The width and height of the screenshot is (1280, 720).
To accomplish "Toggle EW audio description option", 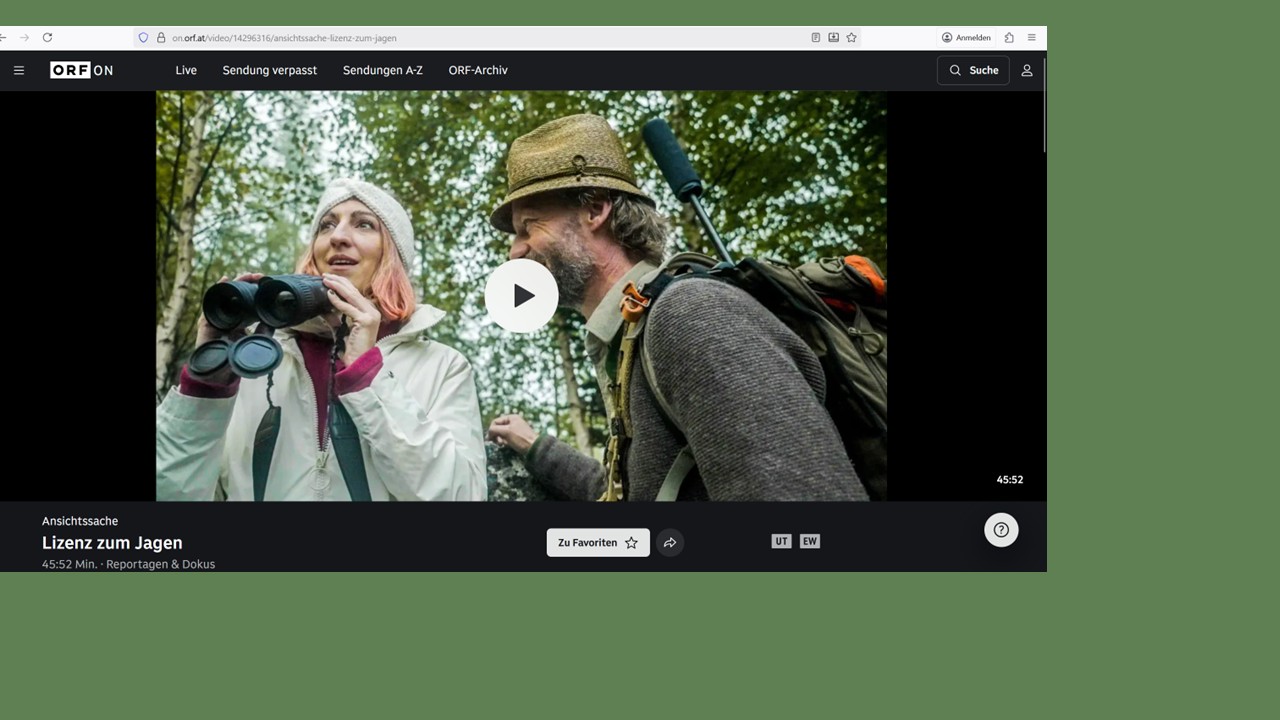I will [x=809, y=541].
